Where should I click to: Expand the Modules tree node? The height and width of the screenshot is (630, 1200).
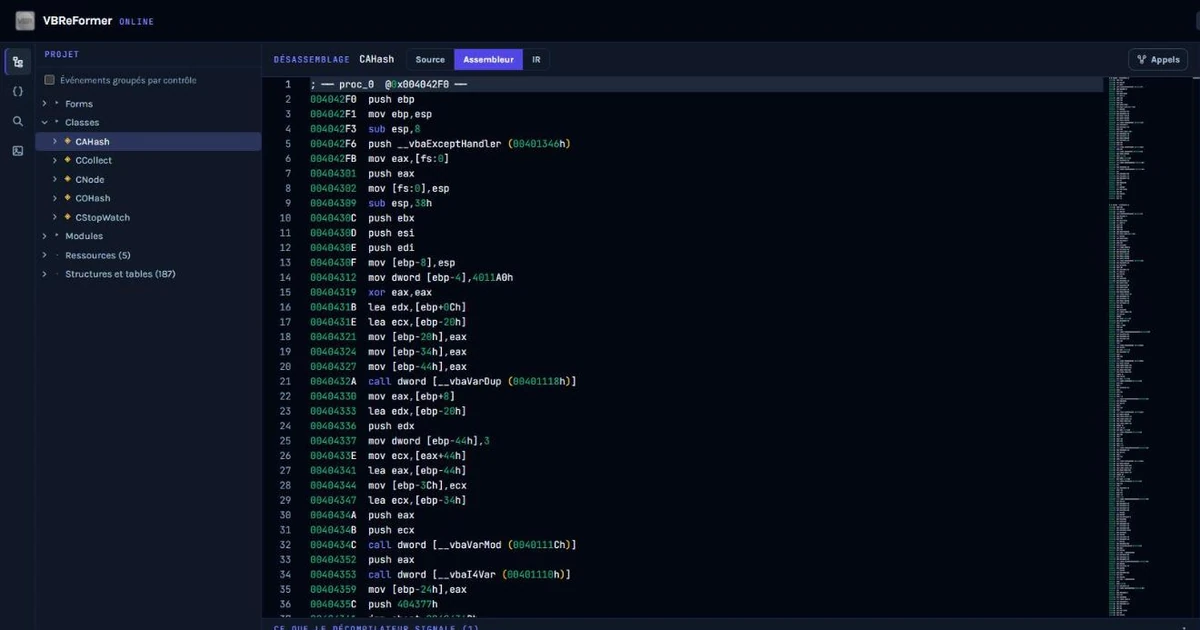point(44,236)
